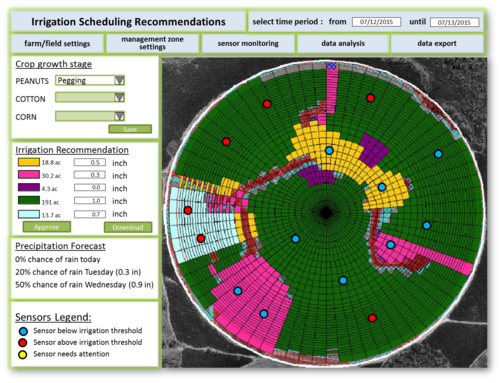Image resolution: width=500 pixels, height=383 pixels.
Task: Click the purple zone right of yellow area
Action: (375, 150)
